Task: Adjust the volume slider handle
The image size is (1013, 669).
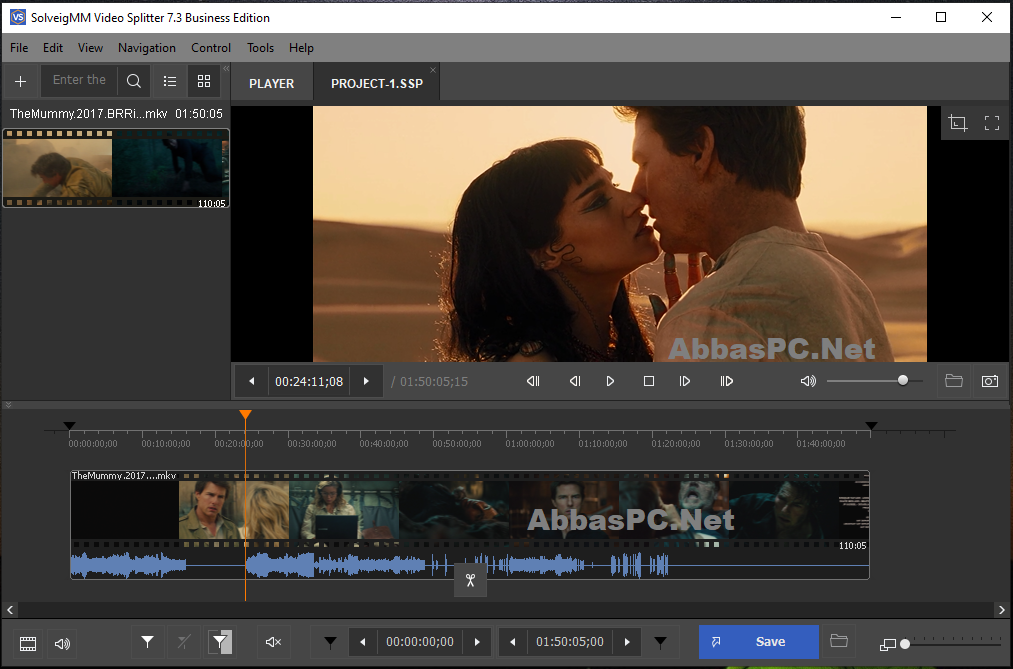Action: point(903,380)
